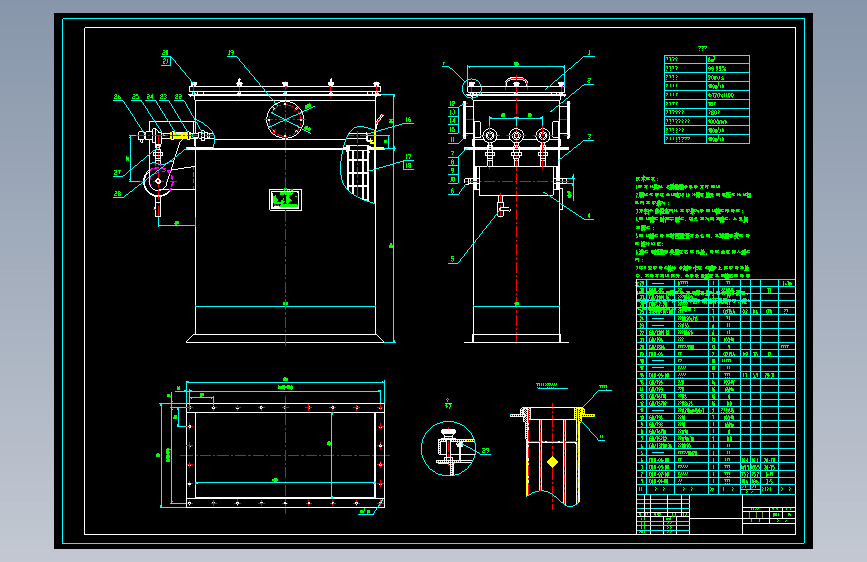Select the yellow diamond in the filter bag detail
This screenshot has width=867, height=562.
click(x=552, y=462)
